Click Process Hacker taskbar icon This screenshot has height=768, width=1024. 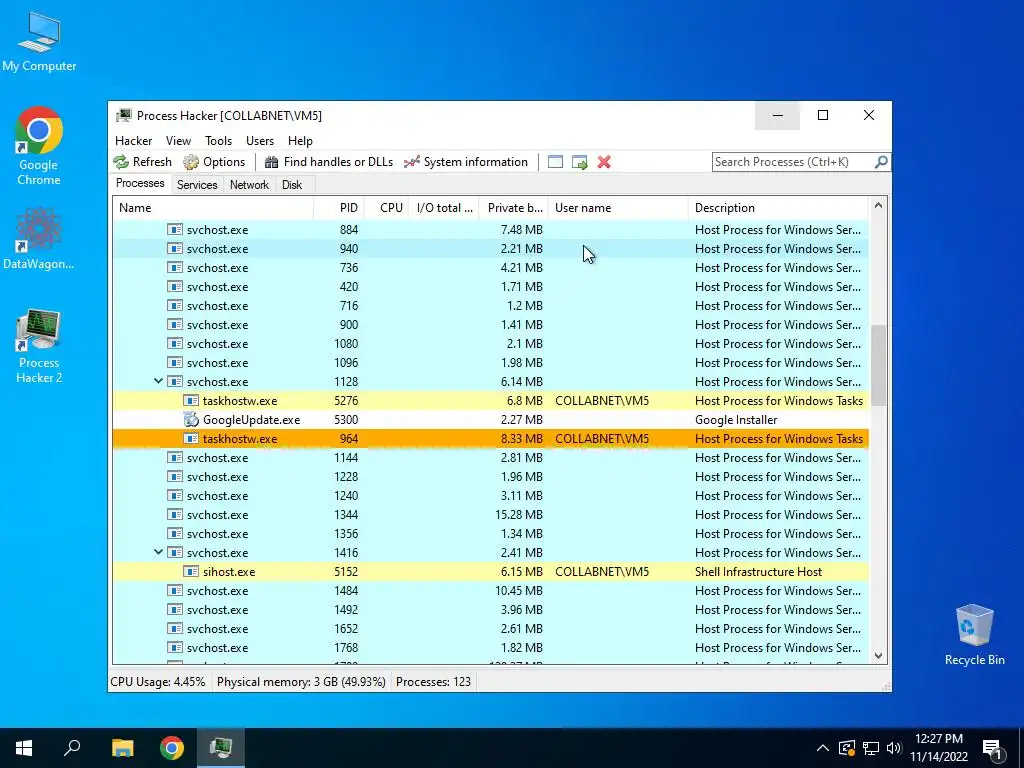(221, 748)
